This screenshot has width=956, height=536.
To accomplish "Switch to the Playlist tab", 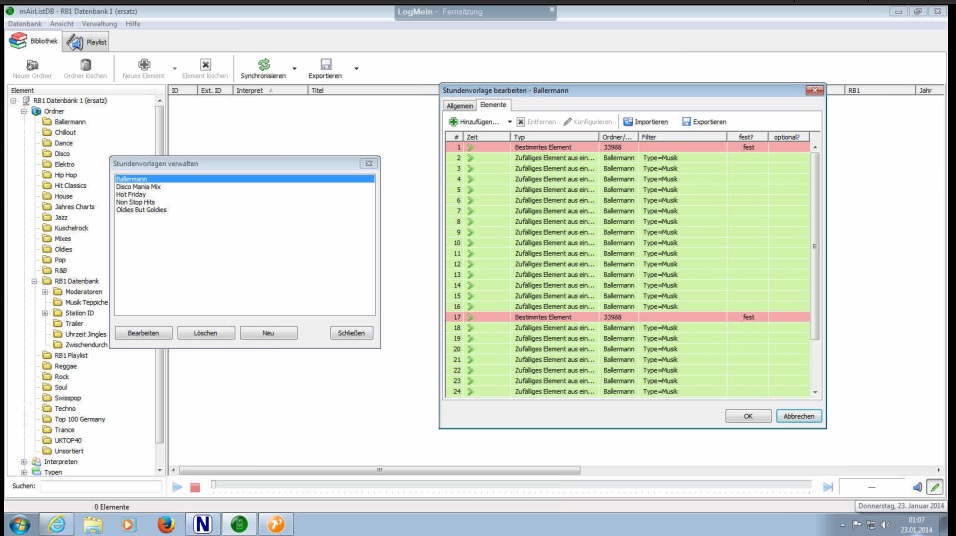I will click(x=88, y=42).
